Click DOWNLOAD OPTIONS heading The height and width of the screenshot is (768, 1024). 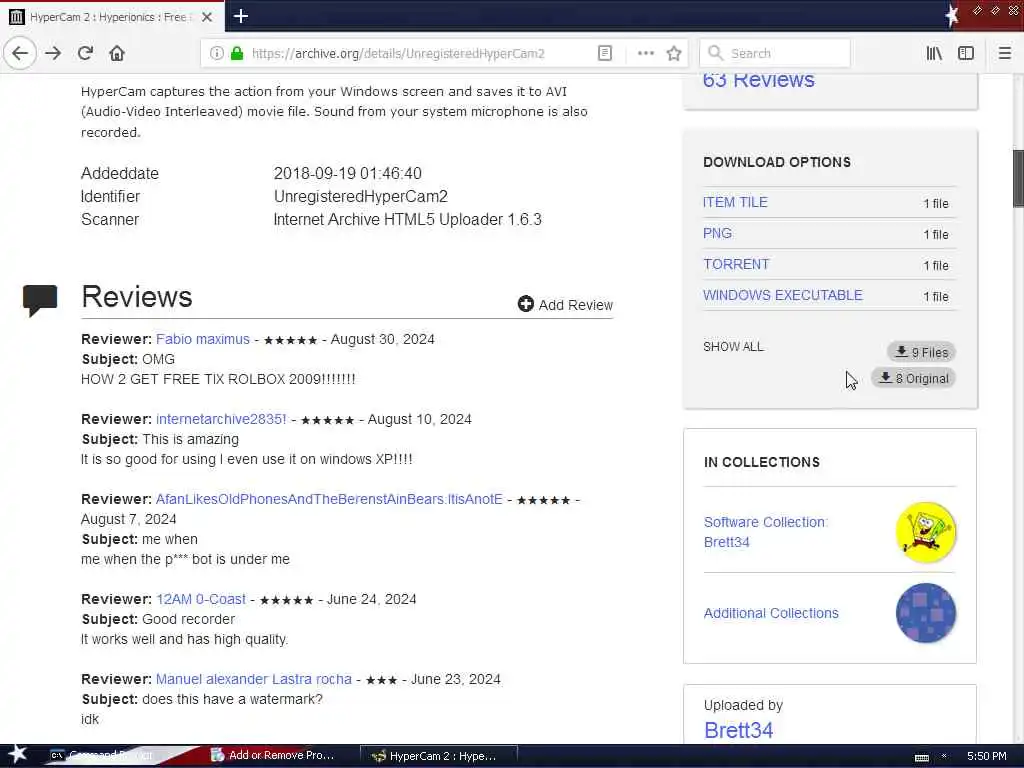pos(776,162)
